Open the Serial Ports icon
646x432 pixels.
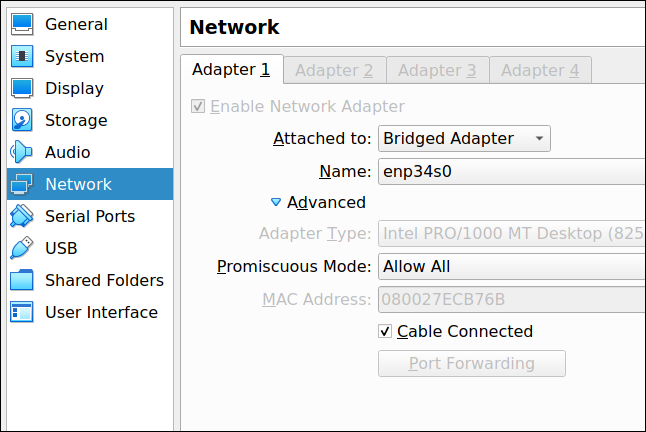point(22,216)
